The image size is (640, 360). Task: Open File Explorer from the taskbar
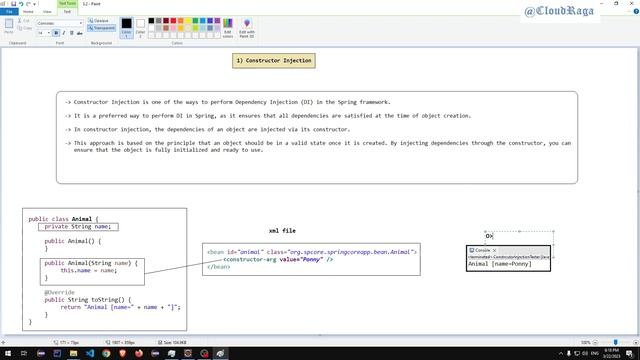pyautogui.click(x=73, y=353)
